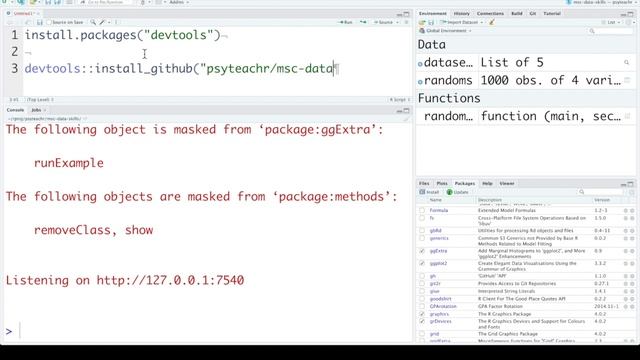
Task: Switch to the Connections tab
Action: pyautogui.click(x=490, y=14)
